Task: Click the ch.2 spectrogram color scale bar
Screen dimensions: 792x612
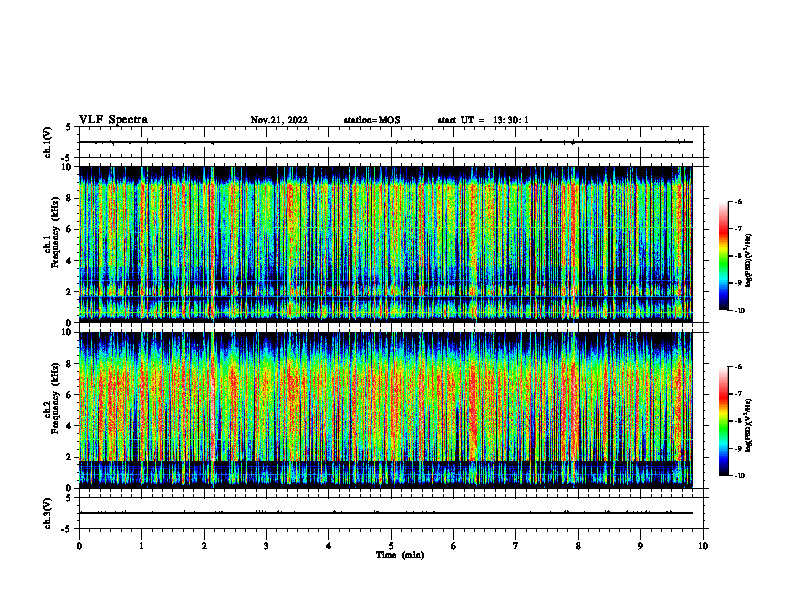Action: [724, 421]
